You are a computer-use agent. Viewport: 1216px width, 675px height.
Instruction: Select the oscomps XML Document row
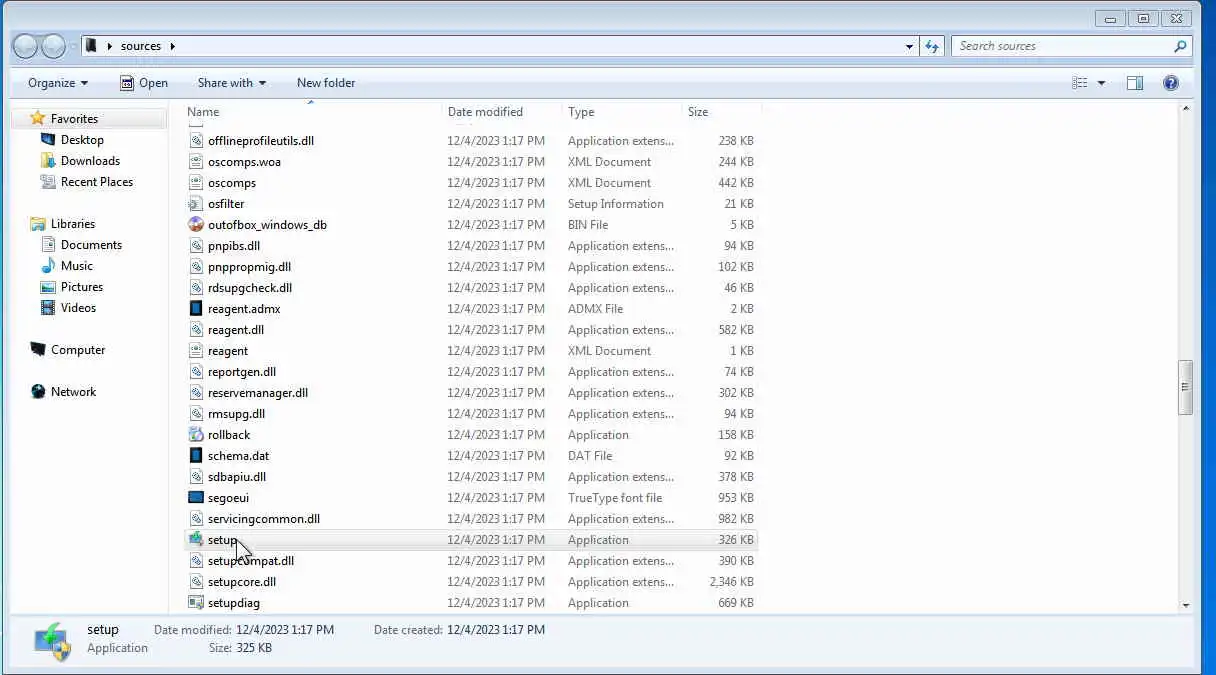(470, 183)
